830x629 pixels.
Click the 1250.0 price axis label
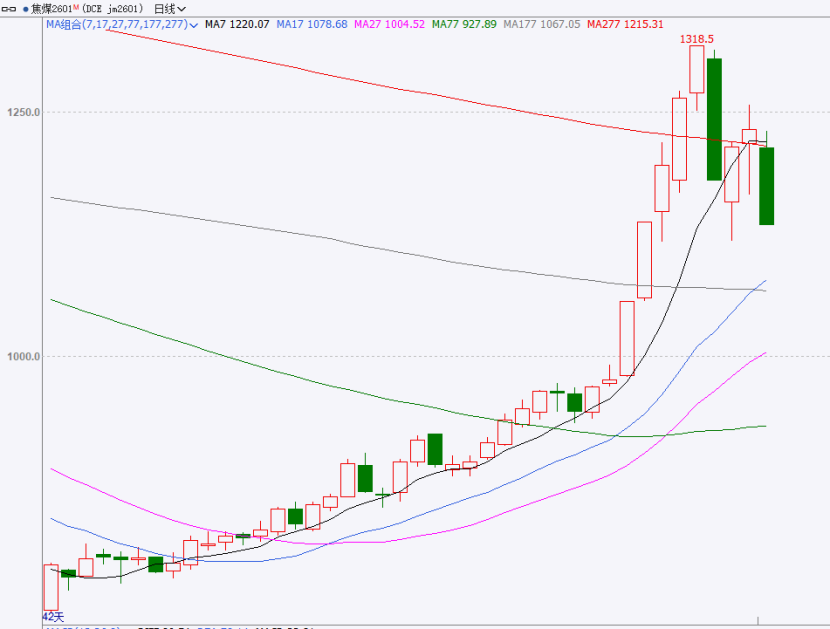(24, 112)
